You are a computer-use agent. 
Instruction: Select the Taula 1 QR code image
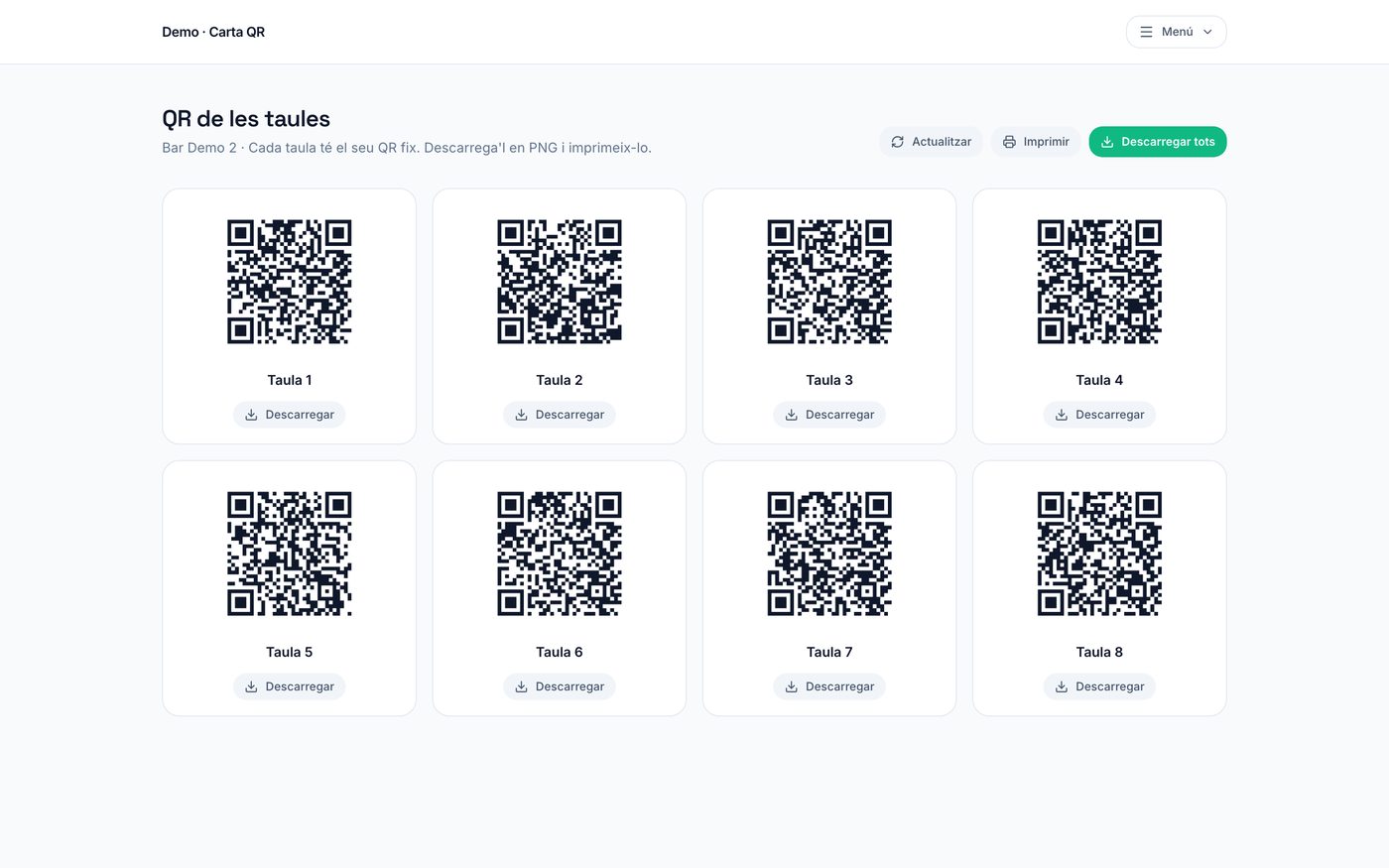point(290,282)
